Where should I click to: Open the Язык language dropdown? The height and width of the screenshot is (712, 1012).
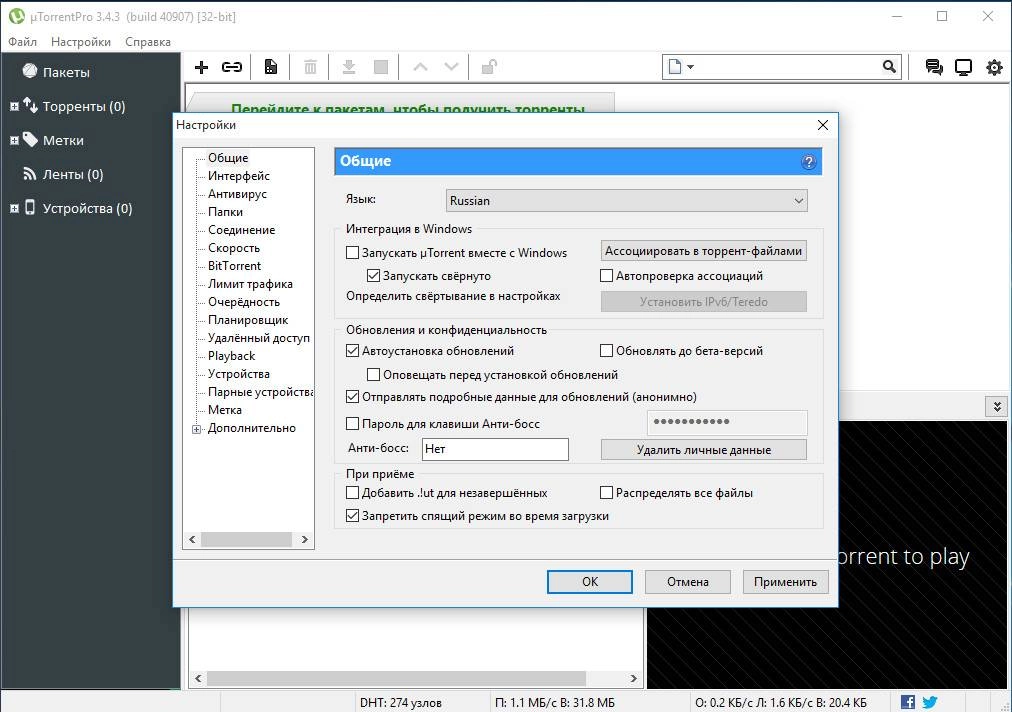pyautogui.click(x=798, y=200)
